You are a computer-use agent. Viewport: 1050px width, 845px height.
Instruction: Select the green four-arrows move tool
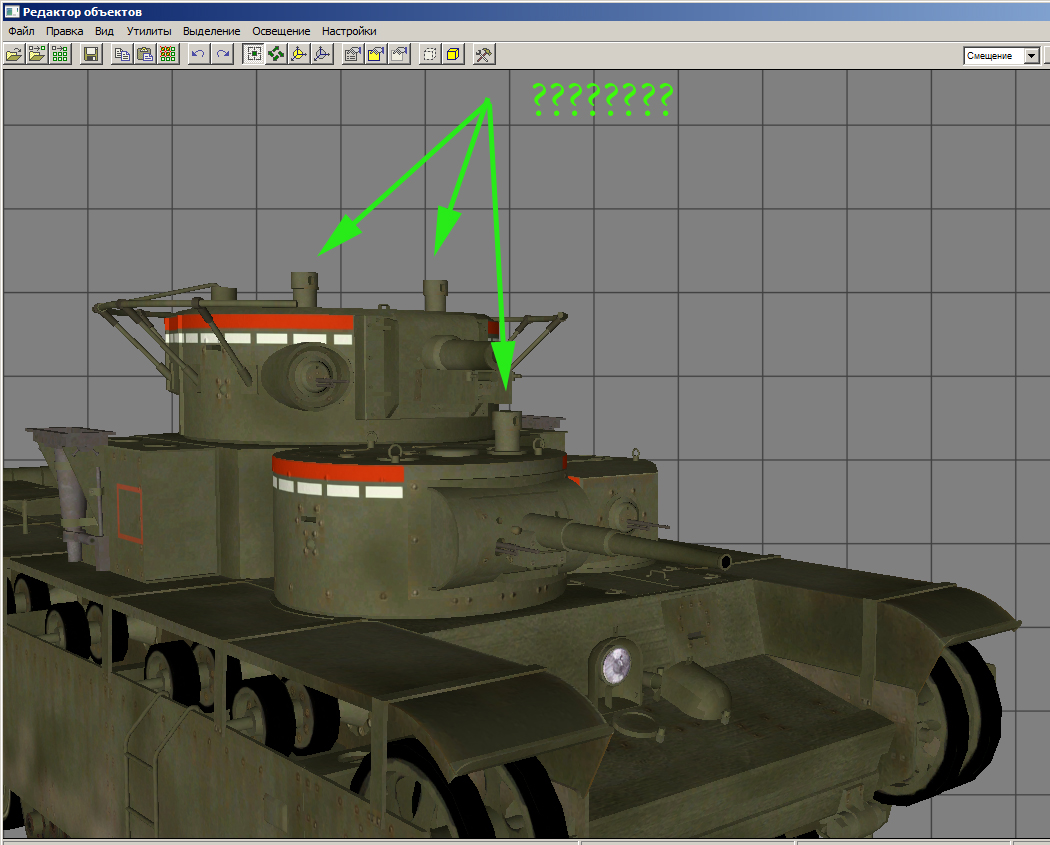(x=276, y=54)
